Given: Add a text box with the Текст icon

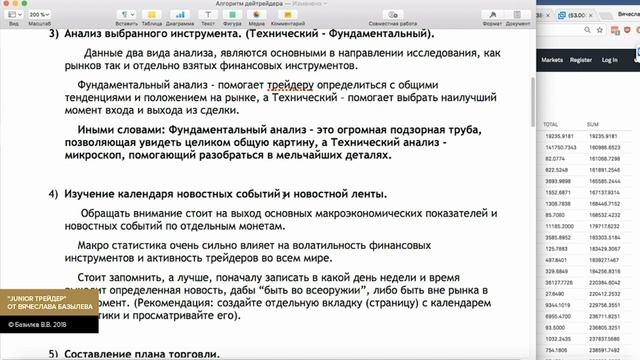Looking at the screenshot, I should [x=208, y=15].
